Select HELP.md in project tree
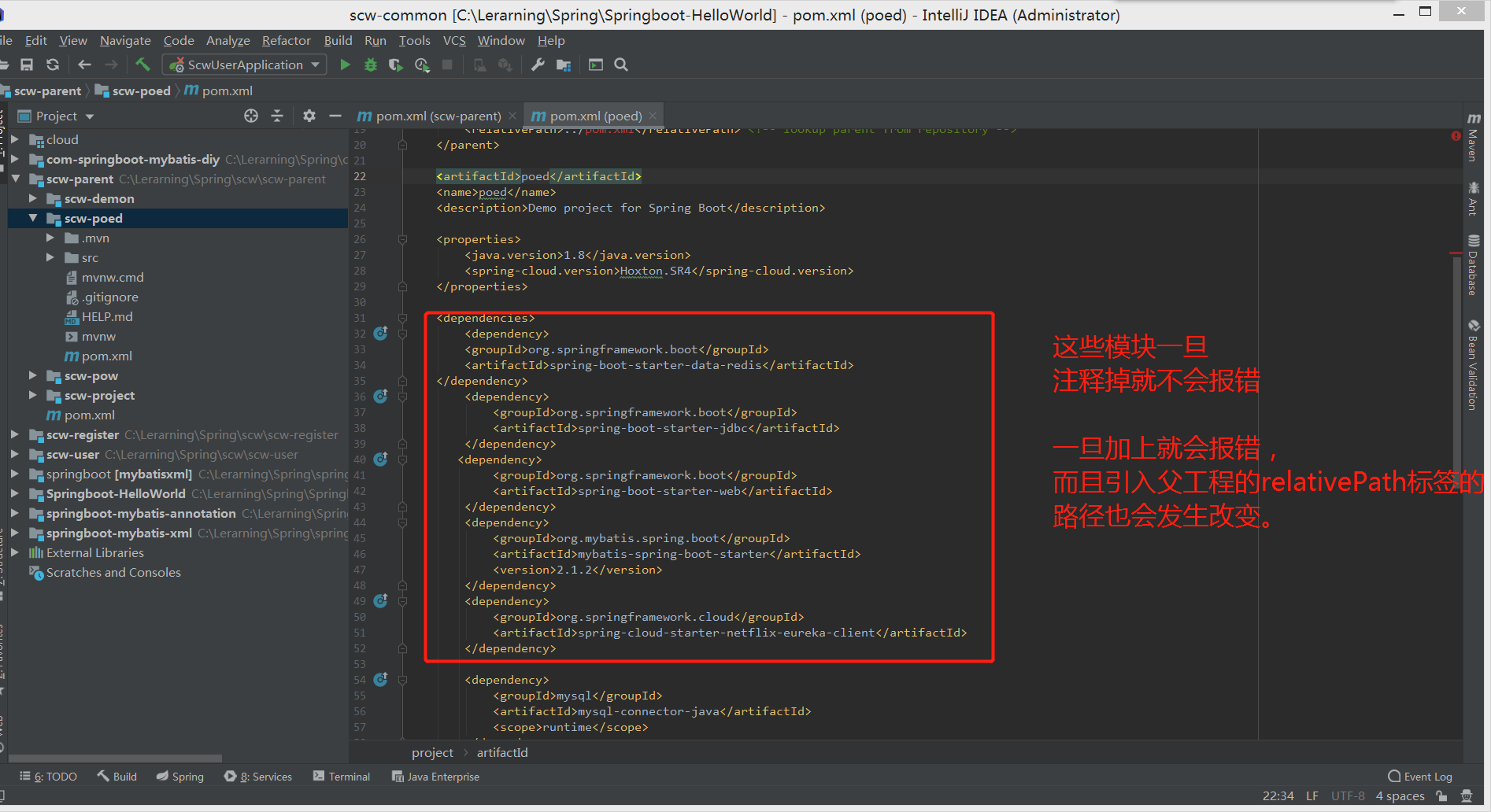This screenshot has height=812, width=1491. point(107,316)
